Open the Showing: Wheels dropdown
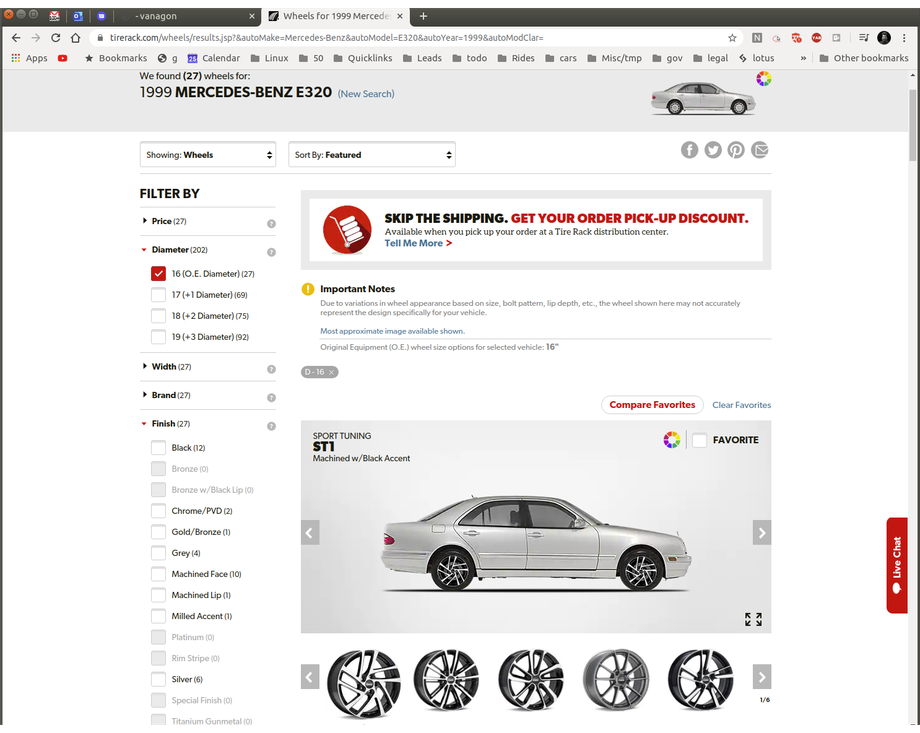 tap(208, 155)
